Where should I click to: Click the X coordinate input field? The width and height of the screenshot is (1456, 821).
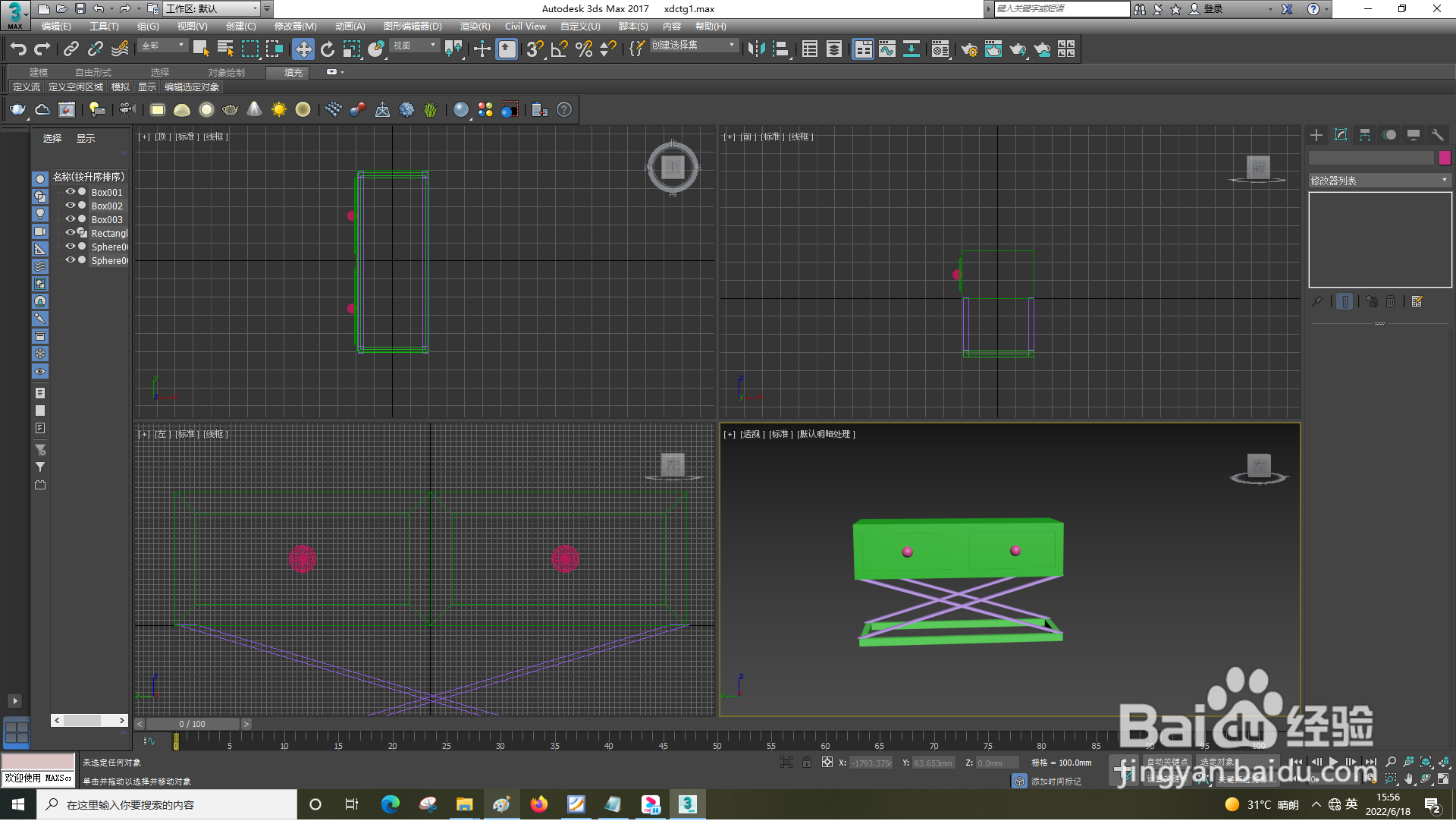click(871, 763)
